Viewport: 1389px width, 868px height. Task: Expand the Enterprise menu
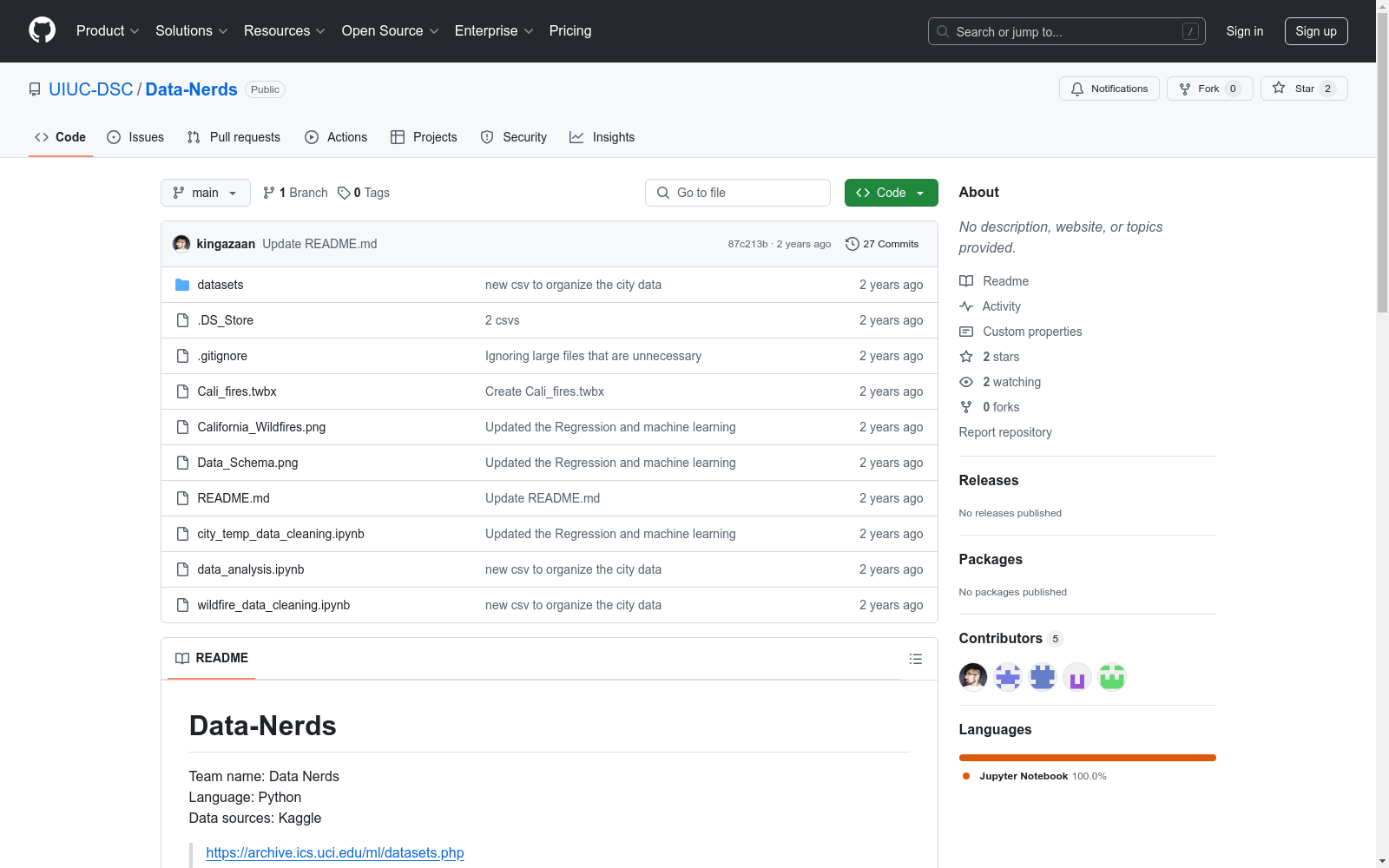pos(494,31)
